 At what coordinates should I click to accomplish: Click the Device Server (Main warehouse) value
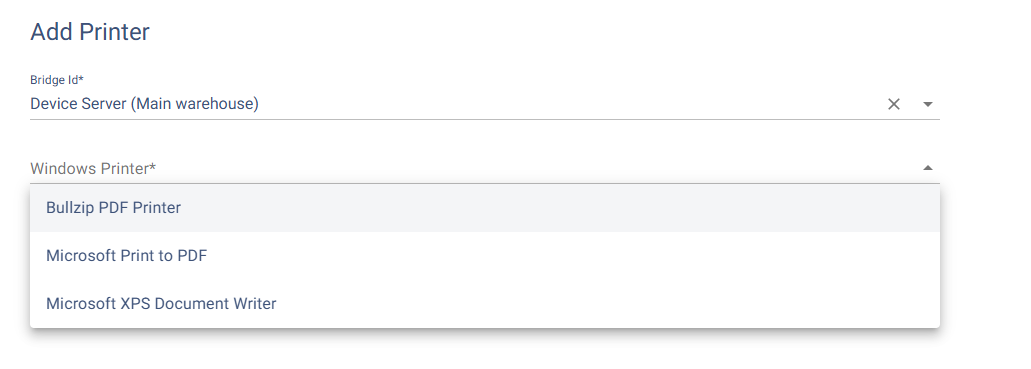tap(145, 104)
